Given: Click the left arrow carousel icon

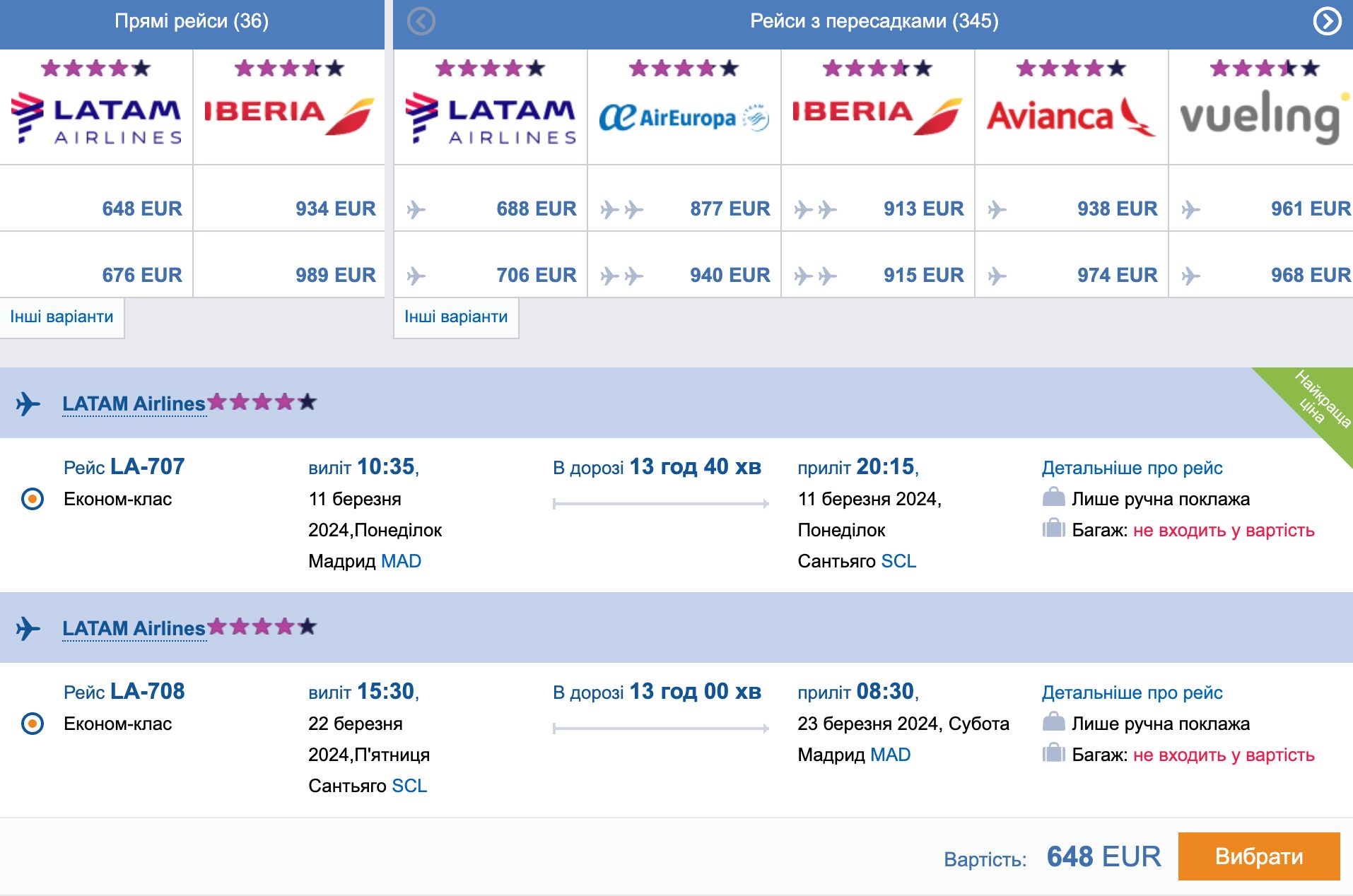Looking at the screenshot, I should click(x=421, y=21).
